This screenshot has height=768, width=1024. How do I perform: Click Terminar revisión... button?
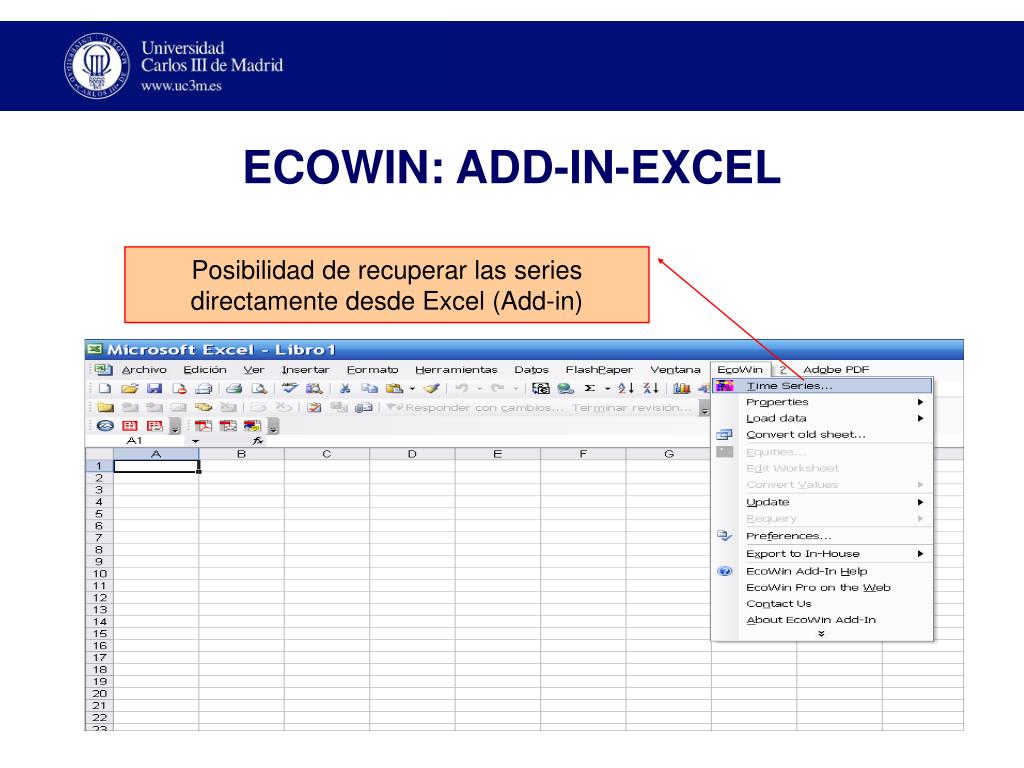(x=632, y=408)
